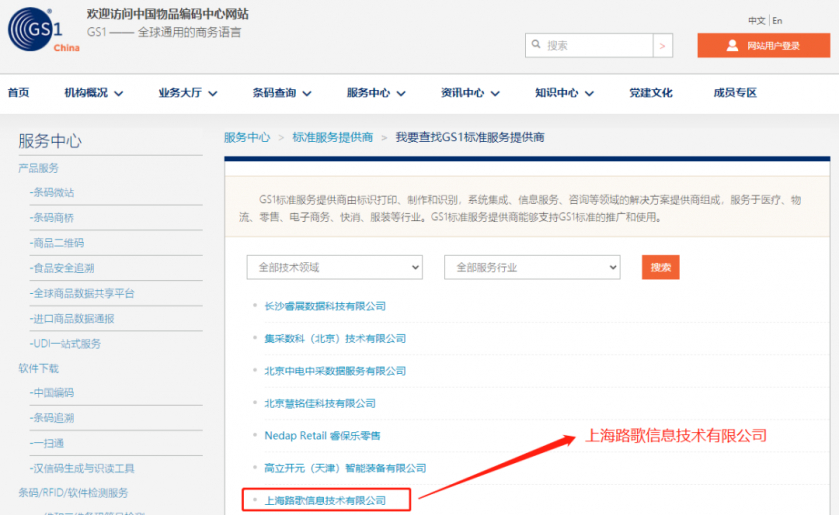Open the 成员专区 menu item

(735, 93)
